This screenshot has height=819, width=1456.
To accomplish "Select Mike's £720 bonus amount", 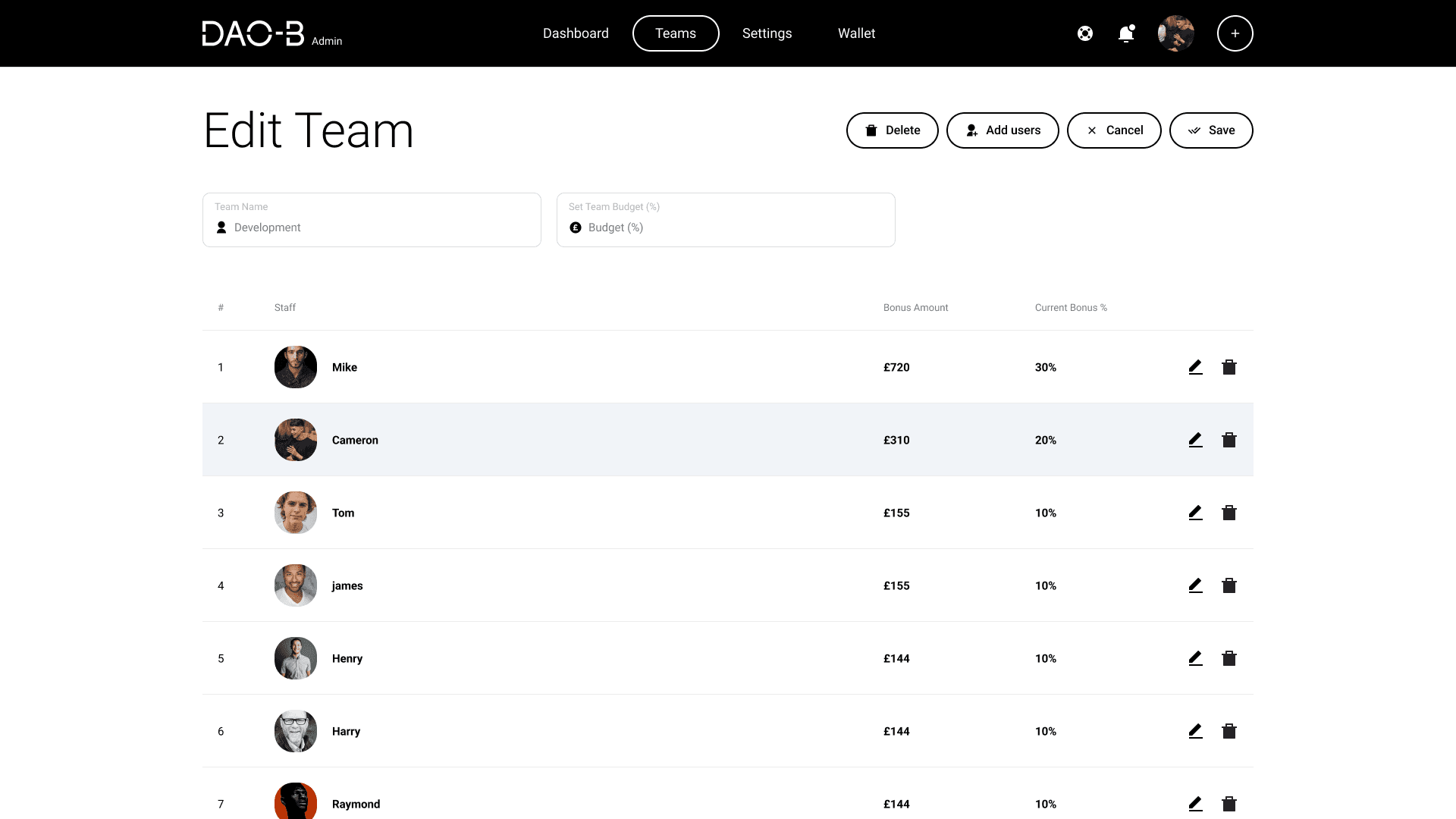I will 896,367.
